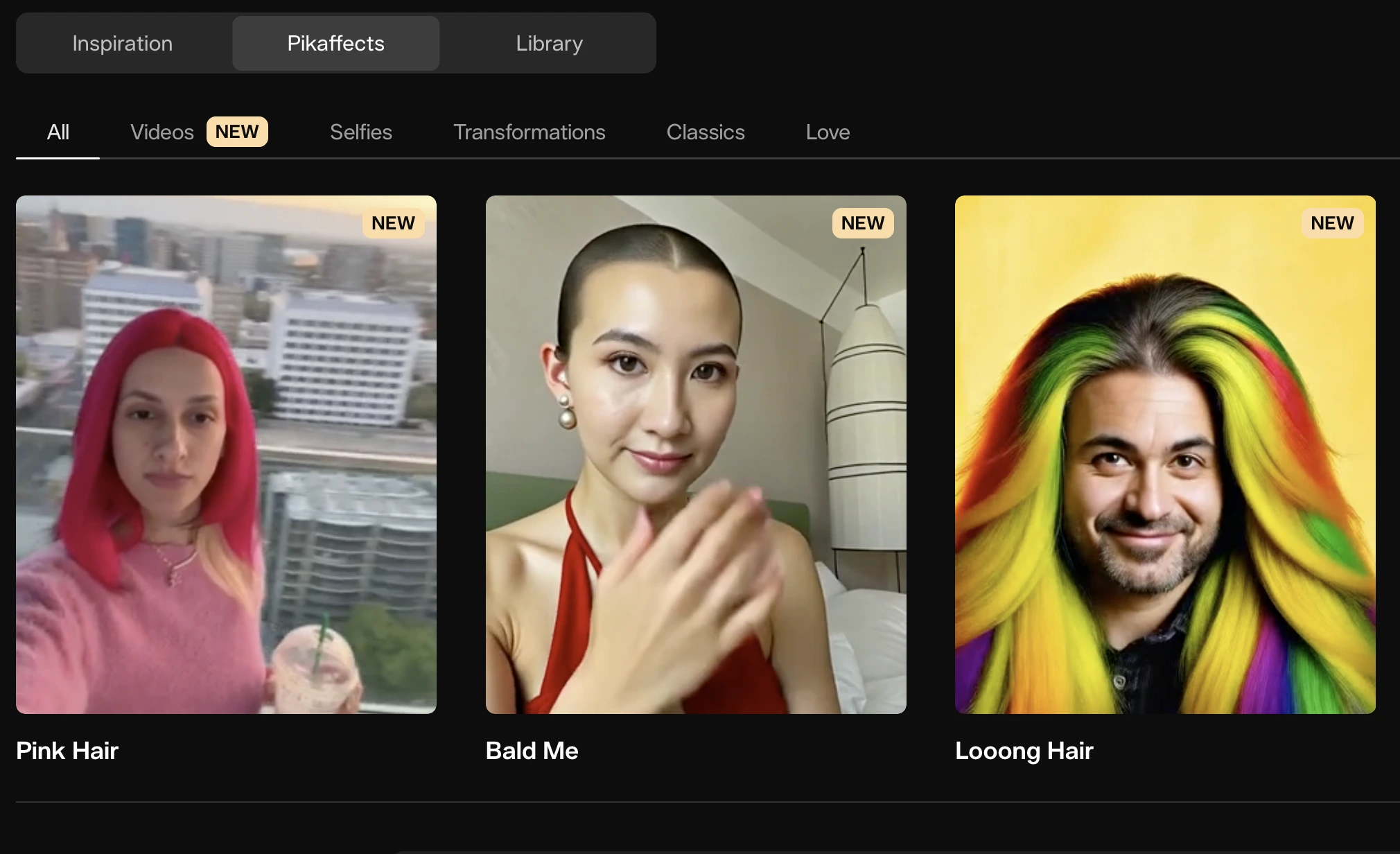Click the Looong Hair title text

1024,751
